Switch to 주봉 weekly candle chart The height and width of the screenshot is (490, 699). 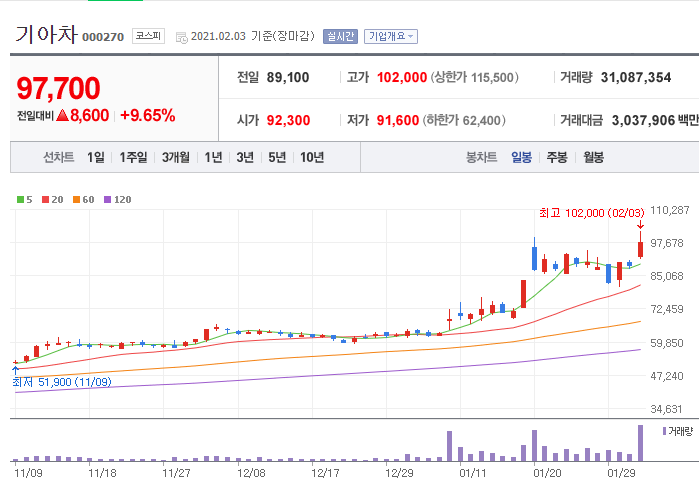557,157
